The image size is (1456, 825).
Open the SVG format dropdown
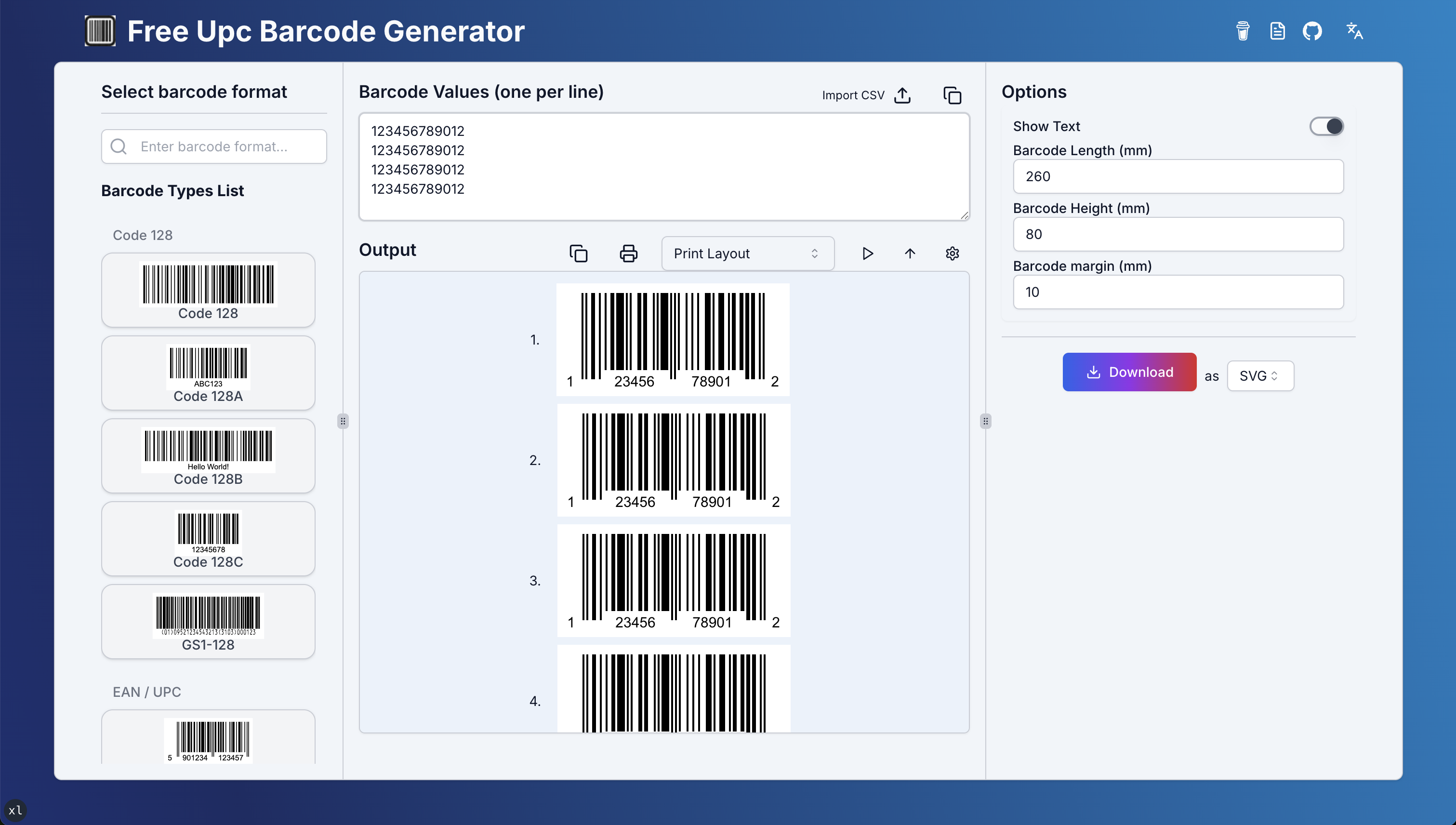pyautogui.click(x=1260, y=376)
